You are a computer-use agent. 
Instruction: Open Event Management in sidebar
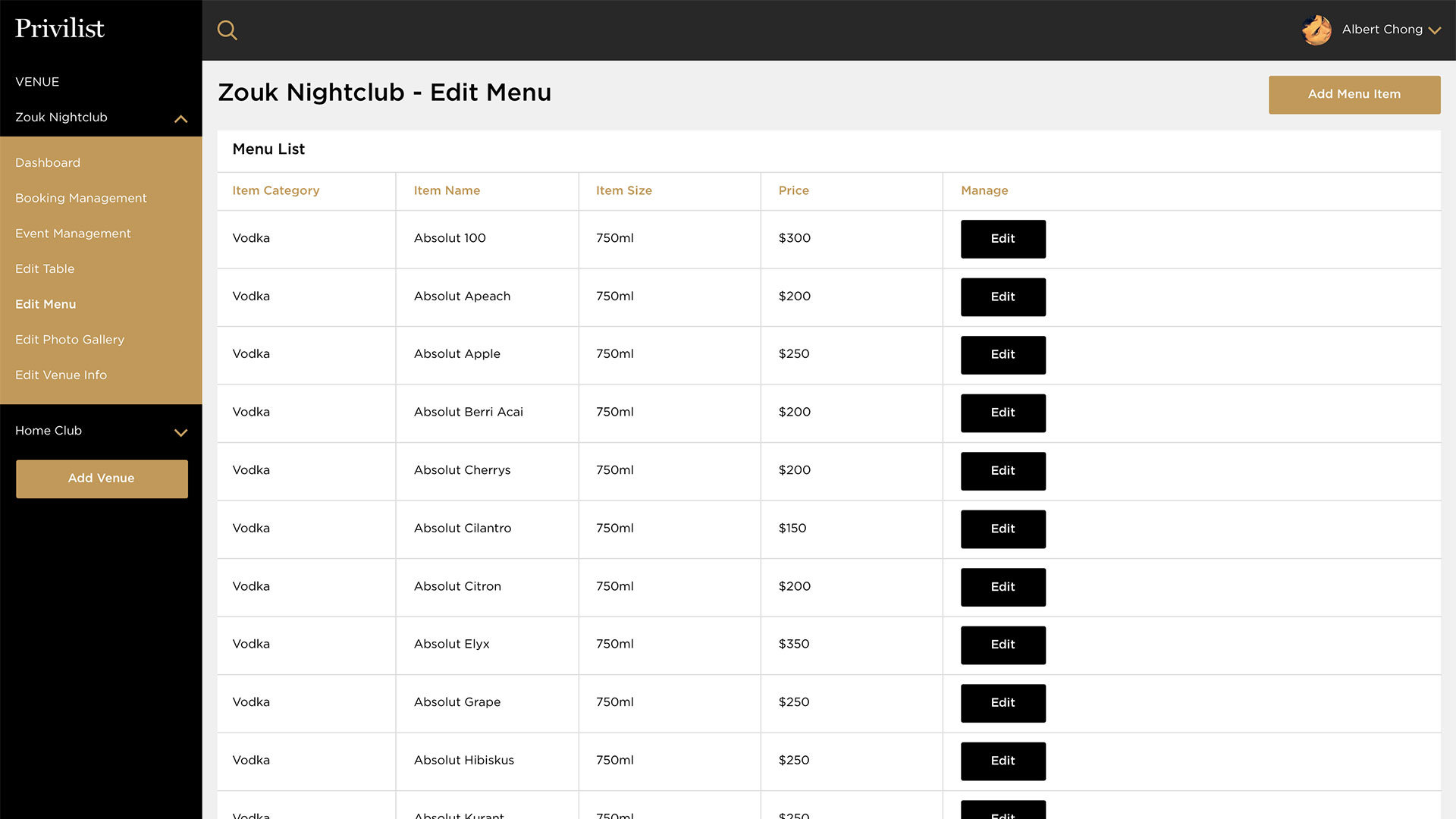pyautogui.click(x=73, y=234)
